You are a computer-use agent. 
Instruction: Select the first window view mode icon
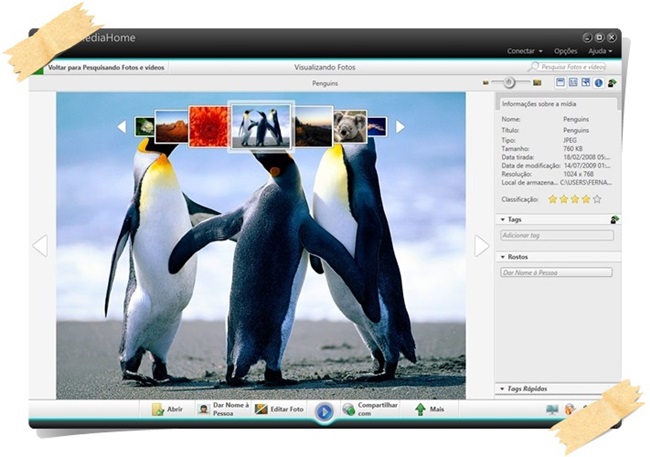pos(560,83)
